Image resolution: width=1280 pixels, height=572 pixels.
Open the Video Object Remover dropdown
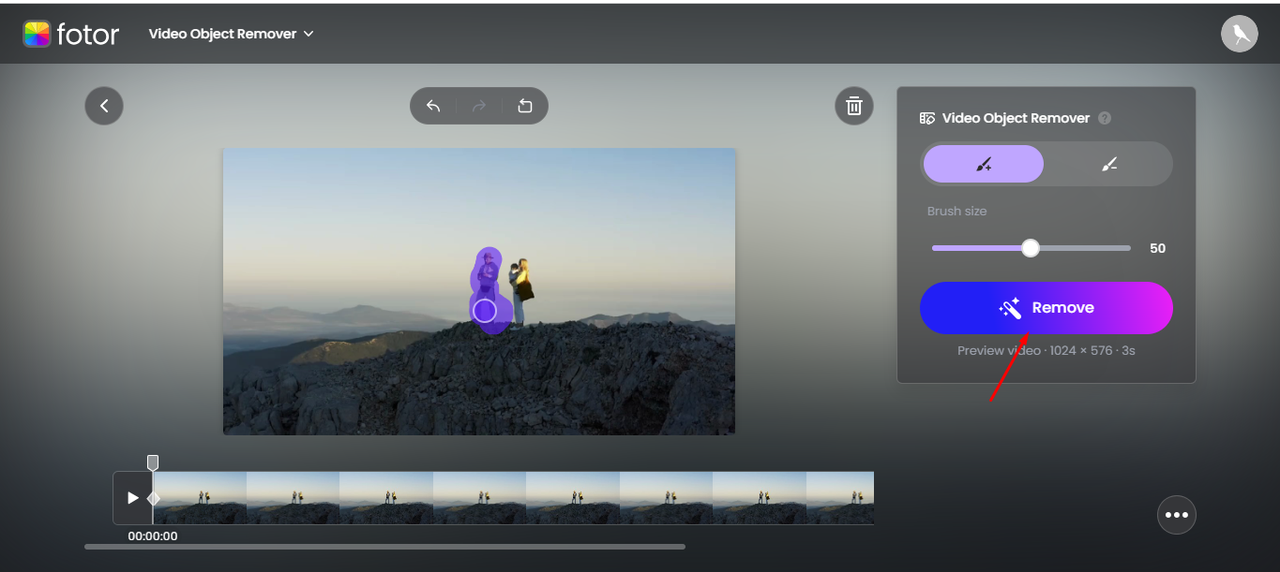232,34
